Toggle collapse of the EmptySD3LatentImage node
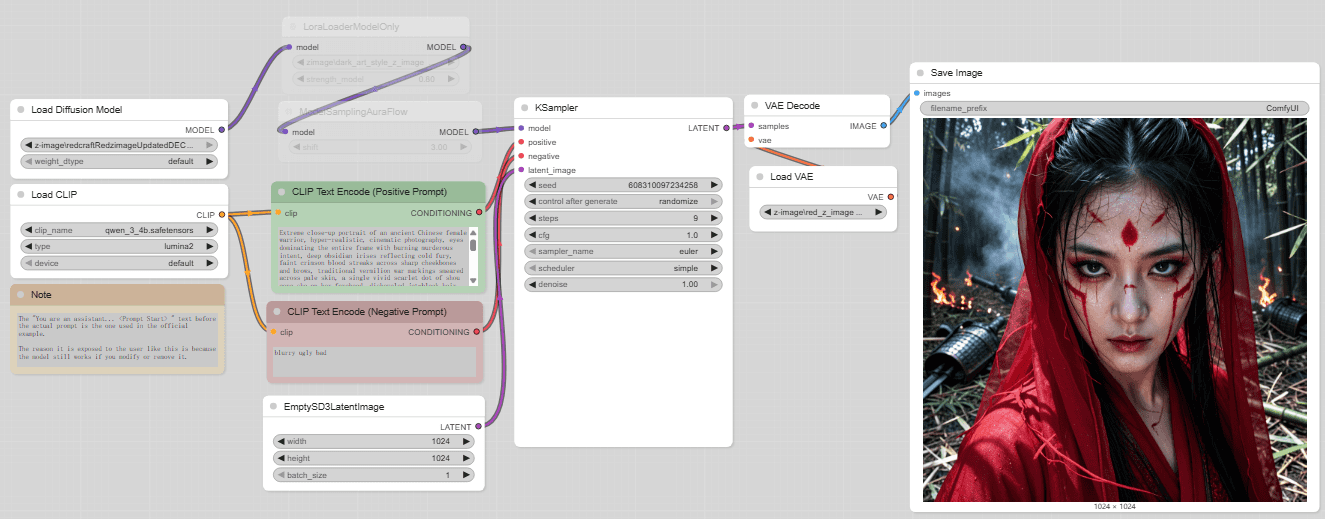Screen dimensions: 1325x519 tap(273, 407)
